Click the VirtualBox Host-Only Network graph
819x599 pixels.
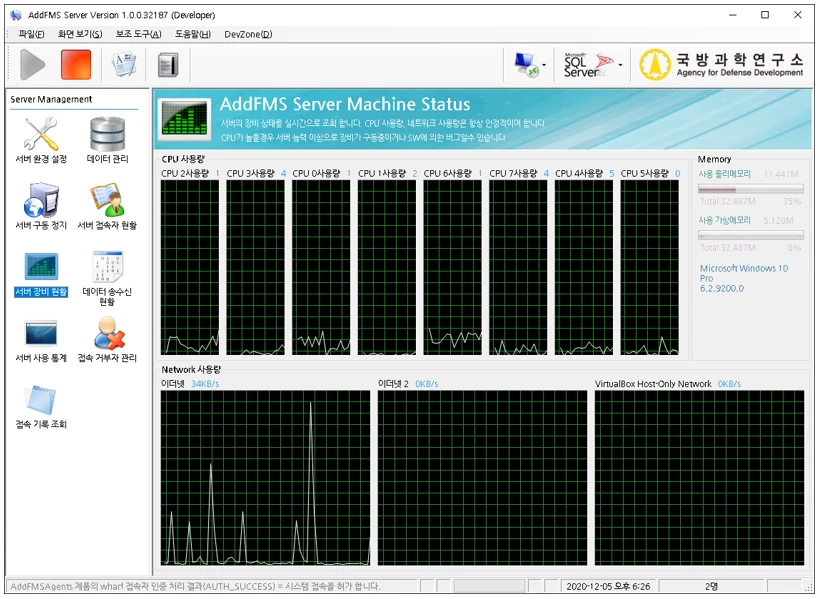coord(699,478)
